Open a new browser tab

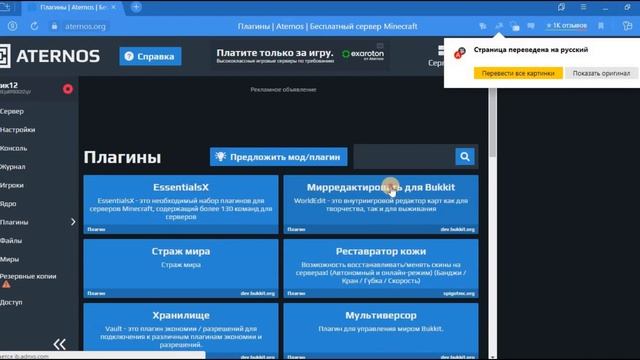pos(136,7)
